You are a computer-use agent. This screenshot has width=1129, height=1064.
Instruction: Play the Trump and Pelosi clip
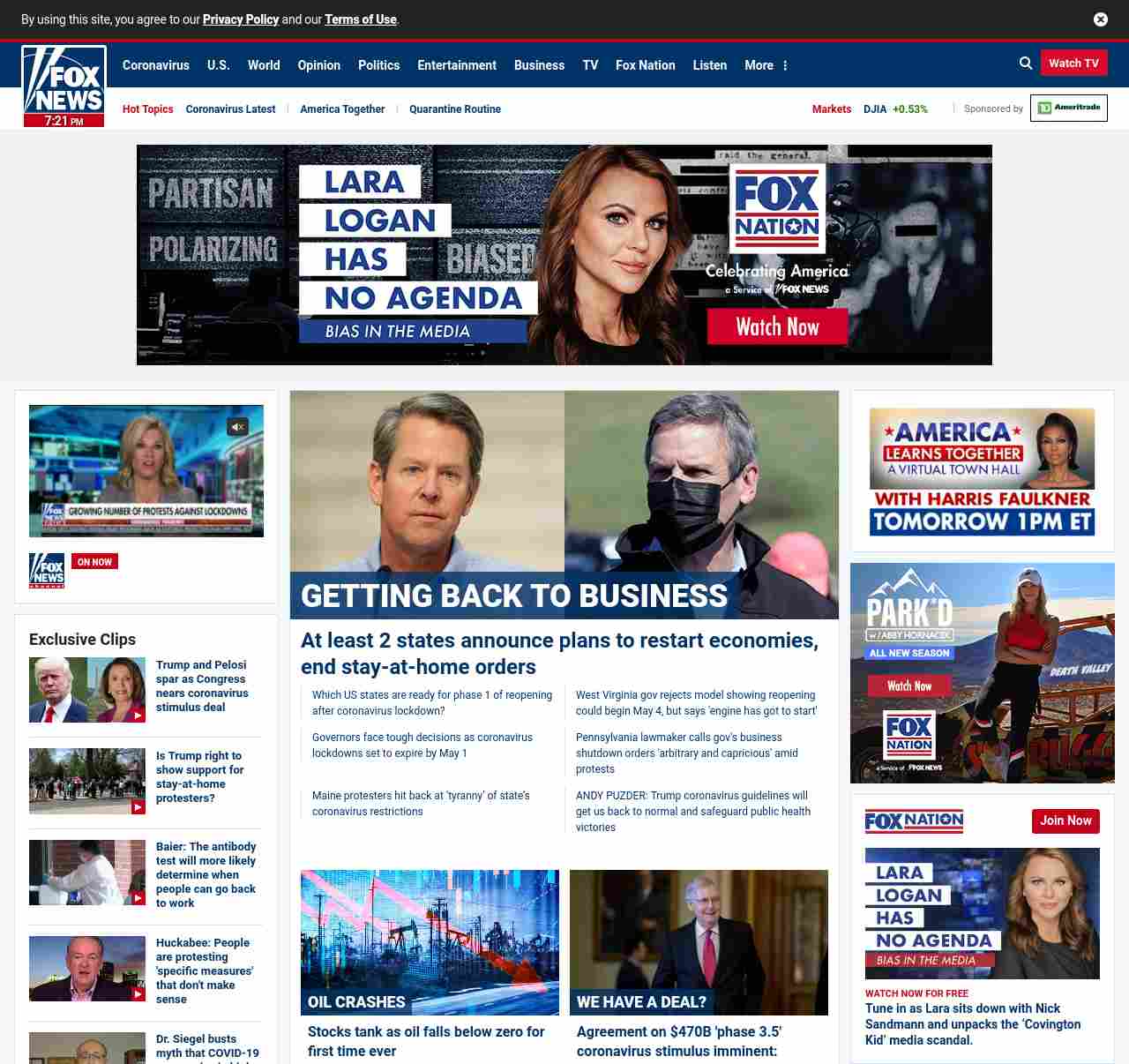pos(86,690)
